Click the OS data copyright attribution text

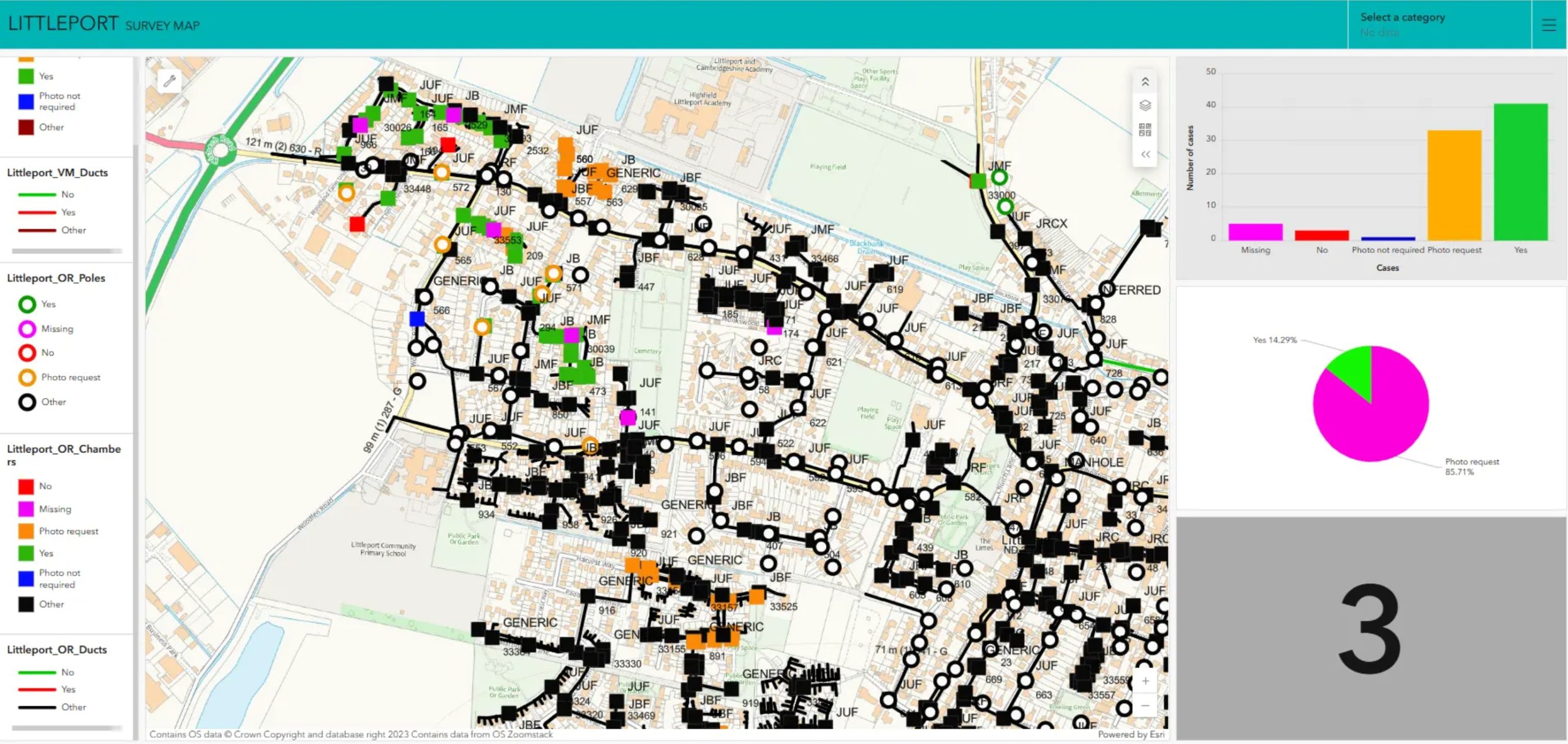[x=351, y=734]
